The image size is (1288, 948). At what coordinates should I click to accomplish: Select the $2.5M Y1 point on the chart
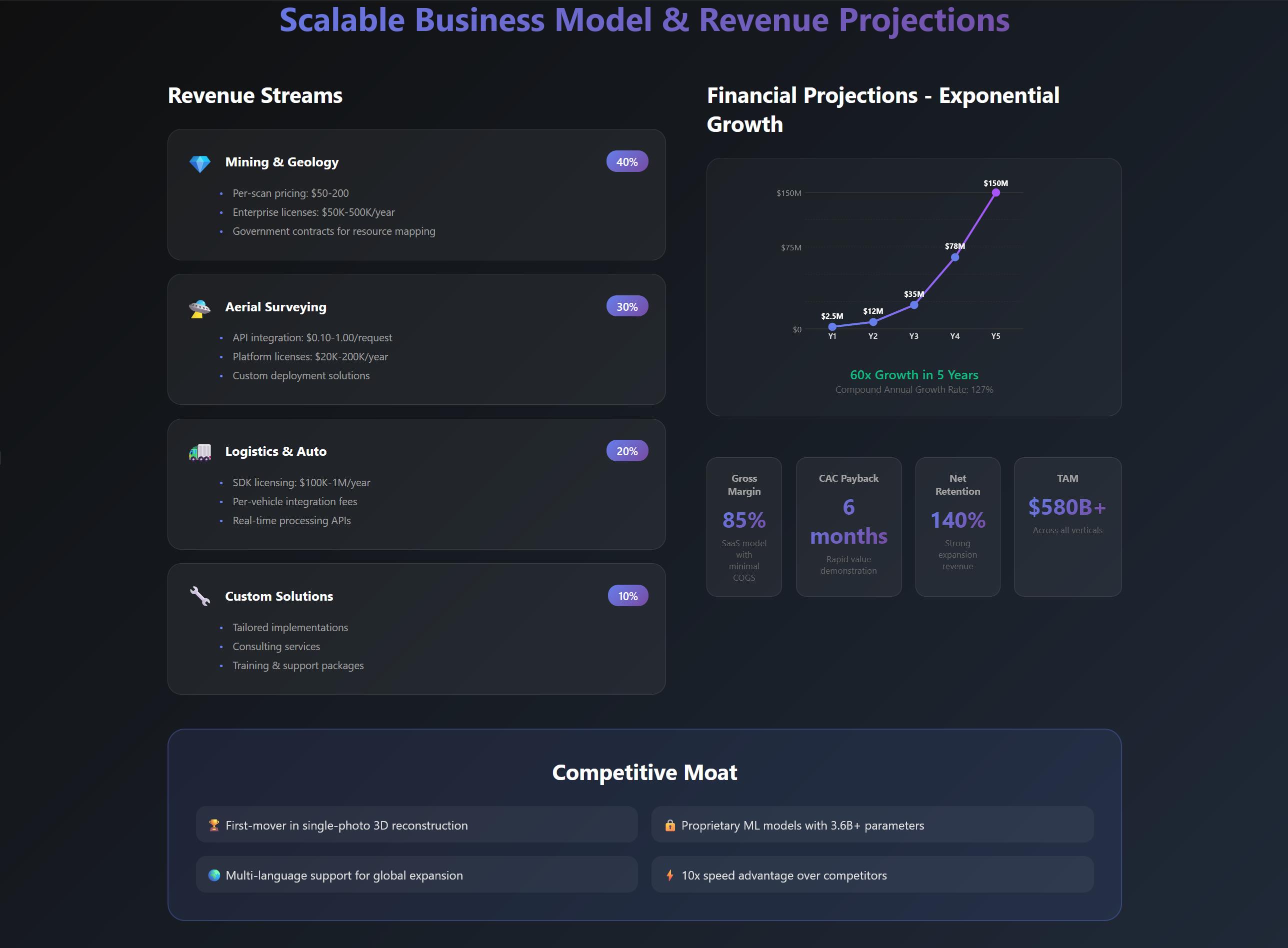click(832, 326)
